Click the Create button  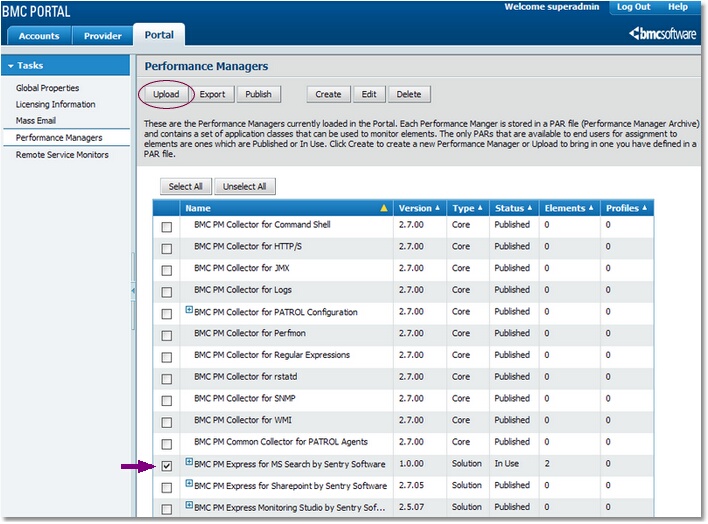pos(328,94)
